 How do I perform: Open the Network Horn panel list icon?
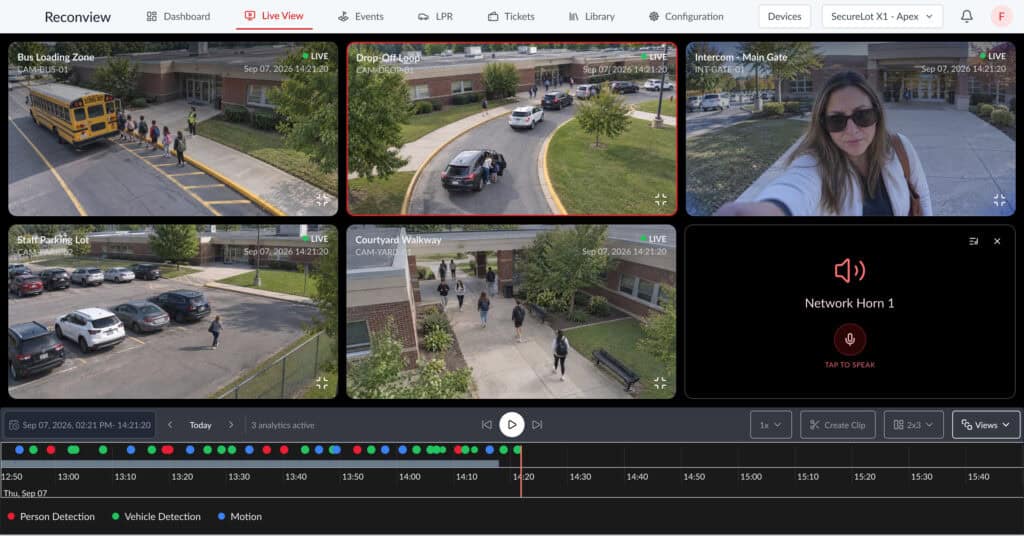pos(974,241)
